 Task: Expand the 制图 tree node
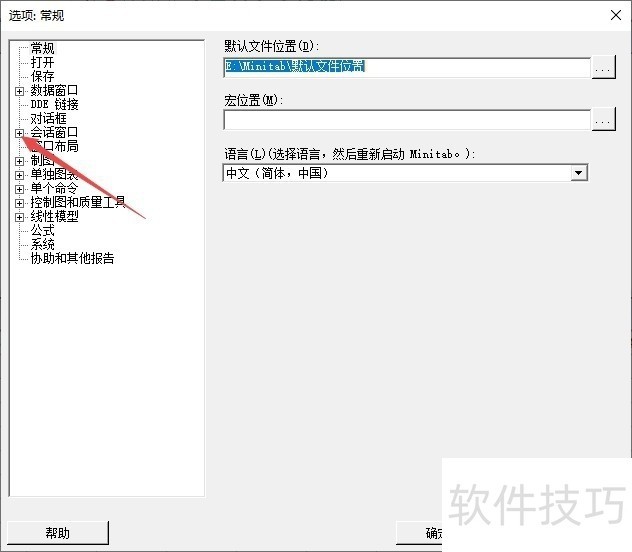pyautogui.click(x=19, y=161)
